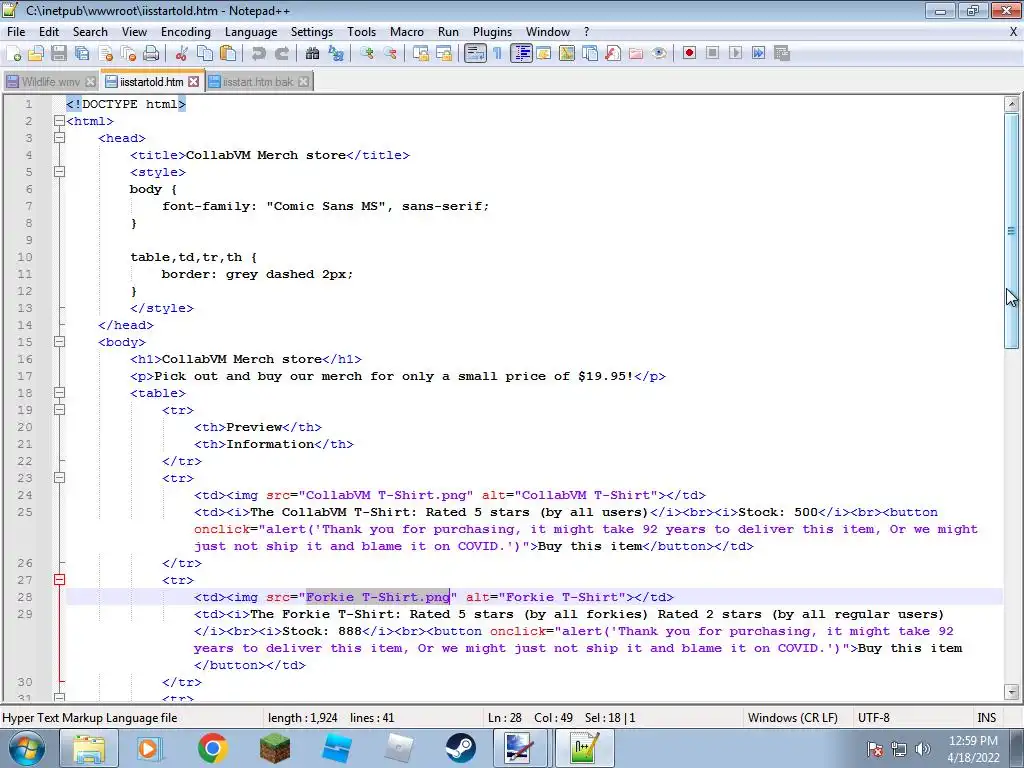
Task: Collapse the table fold on line 18
Action: click(x=59, y=392)
